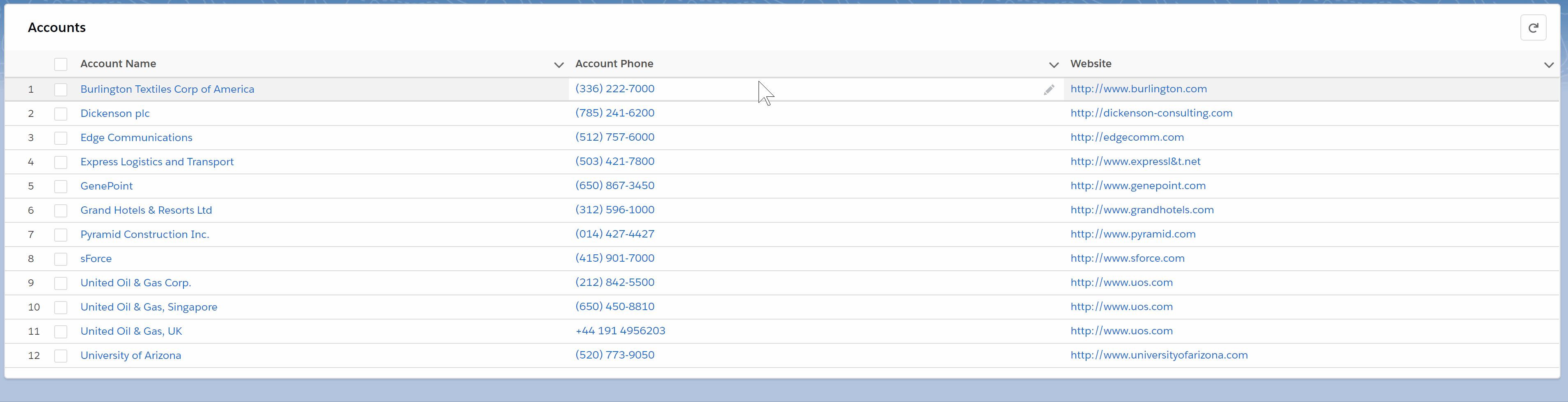The image size is (1568, 402).
Task: Click the Accounts panel title
Action: 57,27
